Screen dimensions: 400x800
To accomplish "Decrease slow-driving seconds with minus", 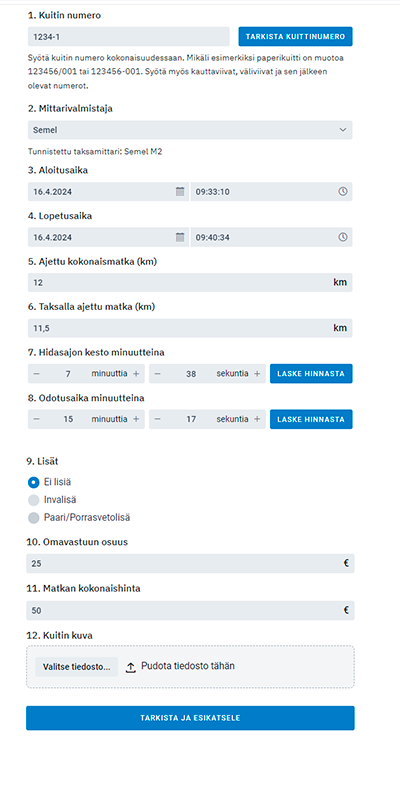I will [158, 373].
